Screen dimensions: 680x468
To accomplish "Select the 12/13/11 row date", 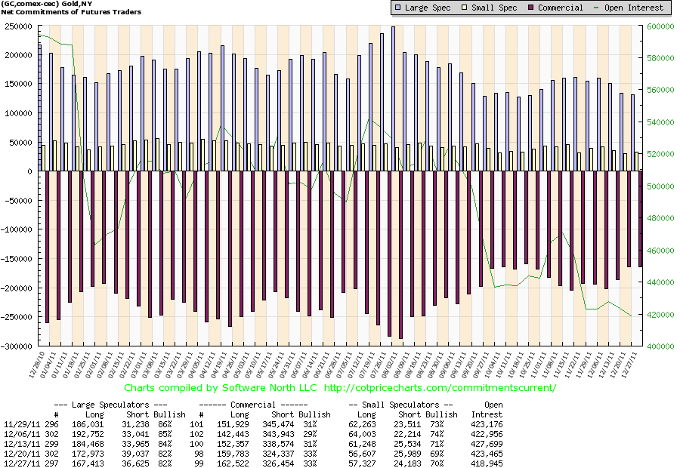I will 23,444.
